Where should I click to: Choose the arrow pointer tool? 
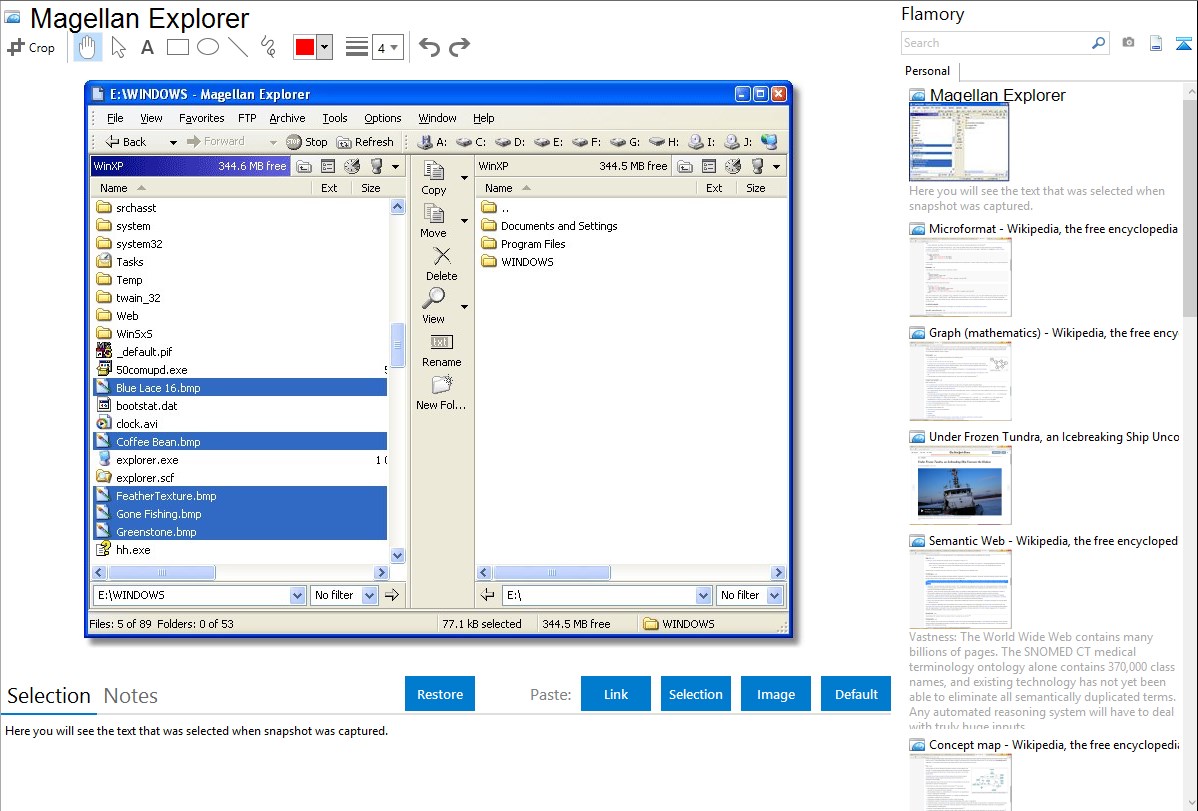[118, 47]
